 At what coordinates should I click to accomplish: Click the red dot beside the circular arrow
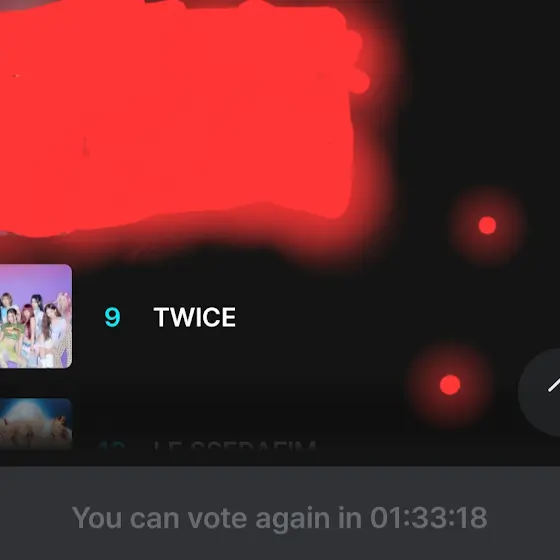tap(450, 385)
